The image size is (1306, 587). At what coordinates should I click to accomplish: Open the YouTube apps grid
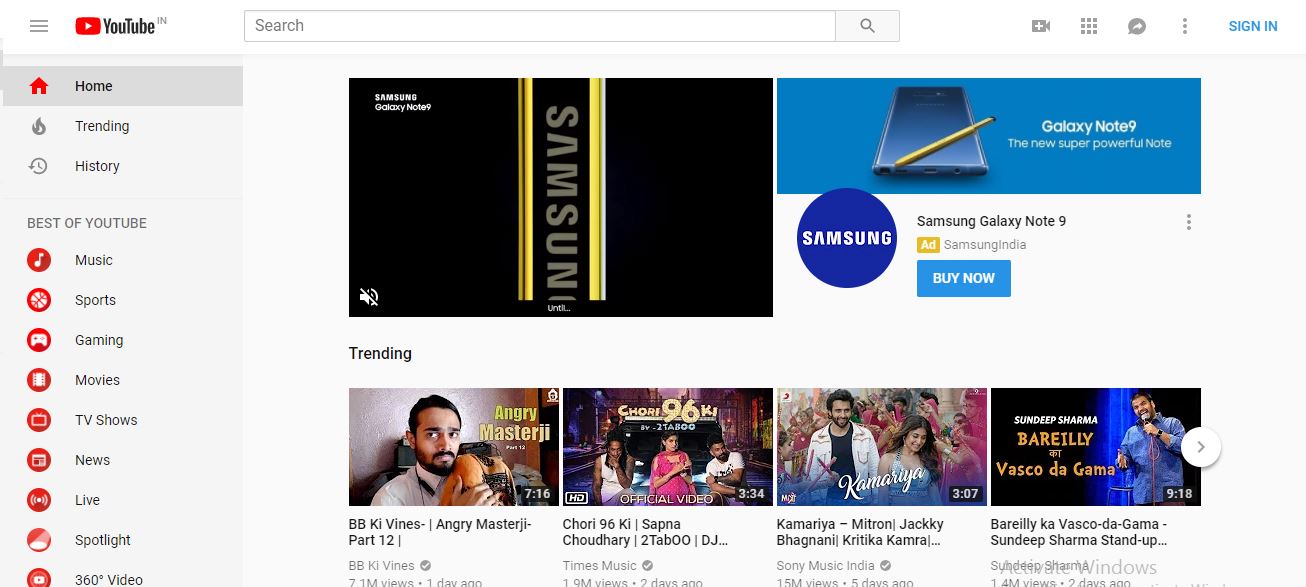pyautogui.click(x=1089, y=26)
